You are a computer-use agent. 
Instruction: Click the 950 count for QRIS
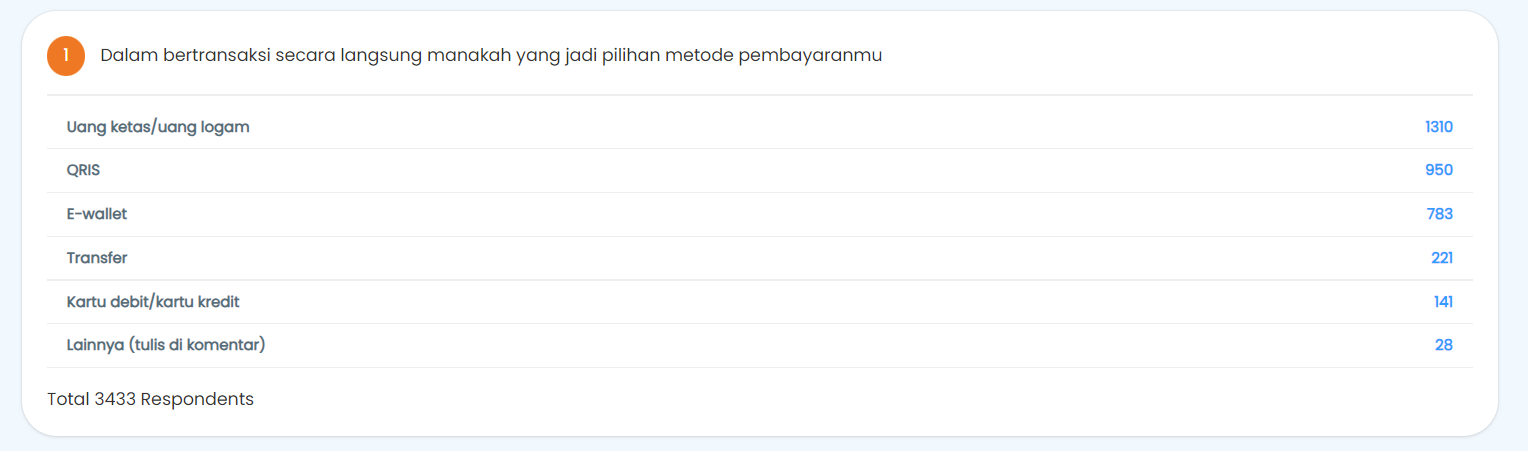(x=1439, y=170)
